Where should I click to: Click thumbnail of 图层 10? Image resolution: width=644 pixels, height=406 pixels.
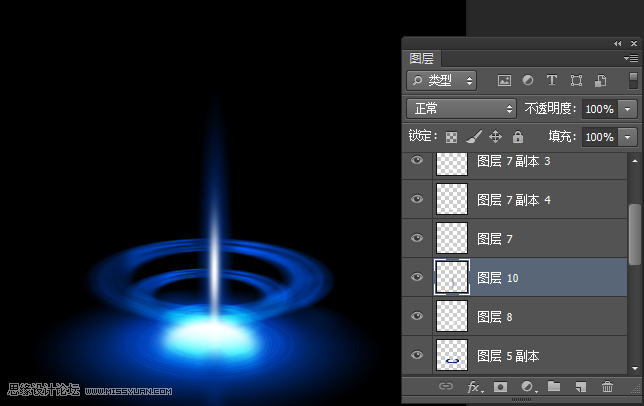[x=452, y=277]
